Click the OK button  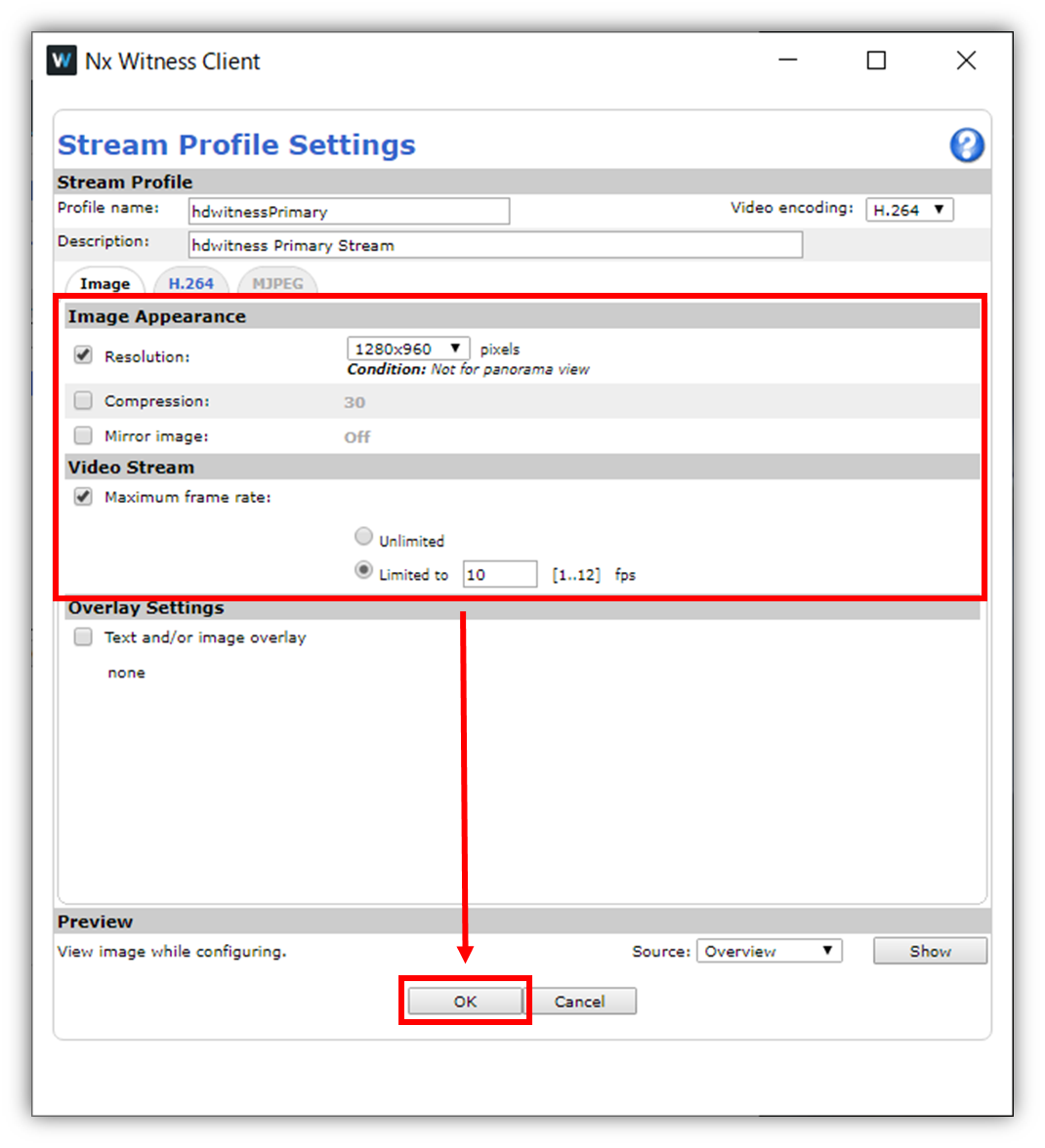pyautogui.click(x=465, y=1001)
